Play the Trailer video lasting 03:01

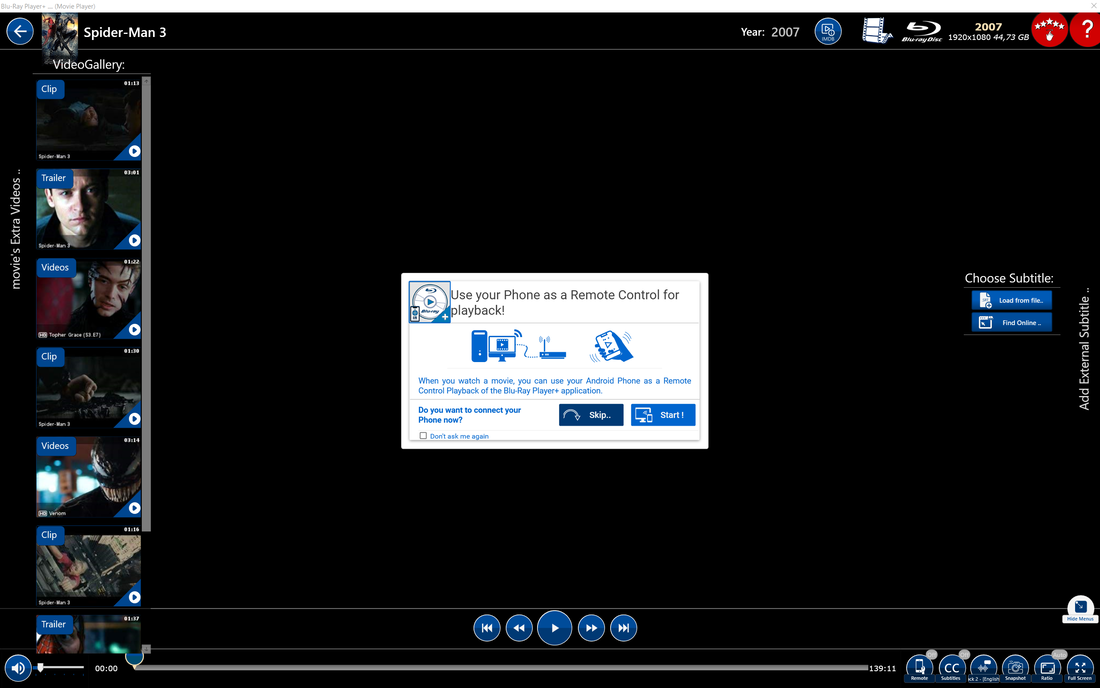tap(88, 209)
